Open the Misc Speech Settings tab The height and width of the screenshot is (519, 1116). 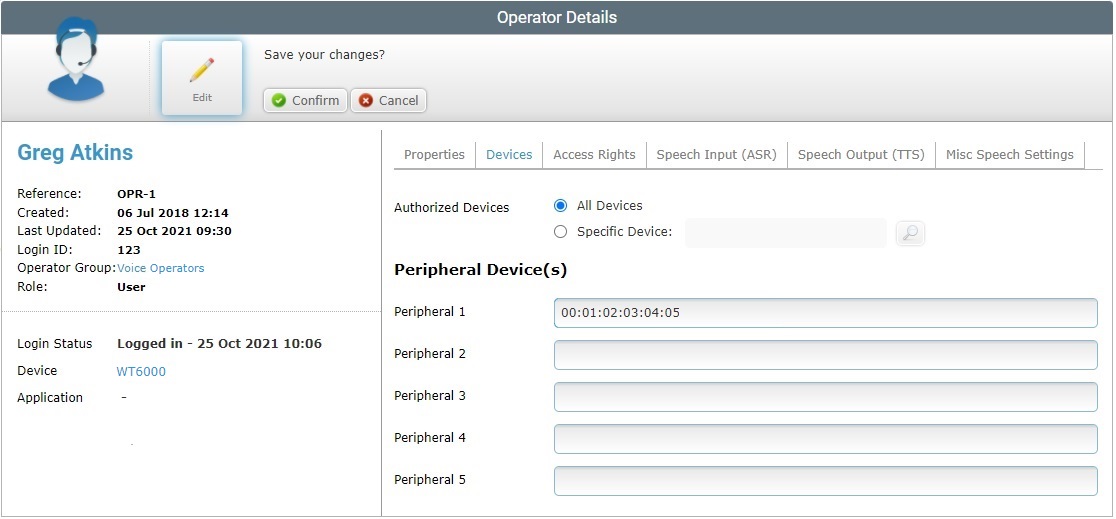[x=1009, y=154]
